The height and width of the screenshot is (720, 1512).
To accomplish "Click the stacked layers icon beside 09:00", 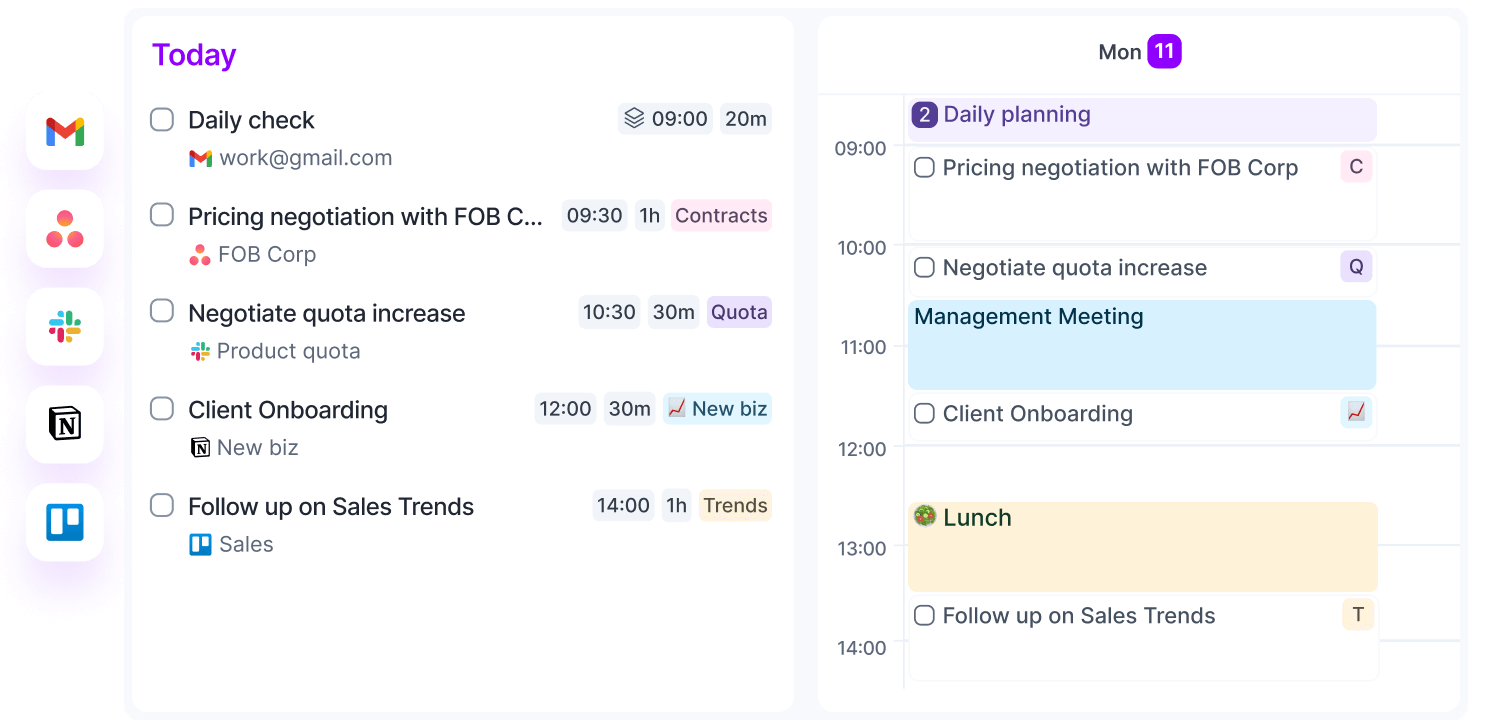I will coord(634,119).
